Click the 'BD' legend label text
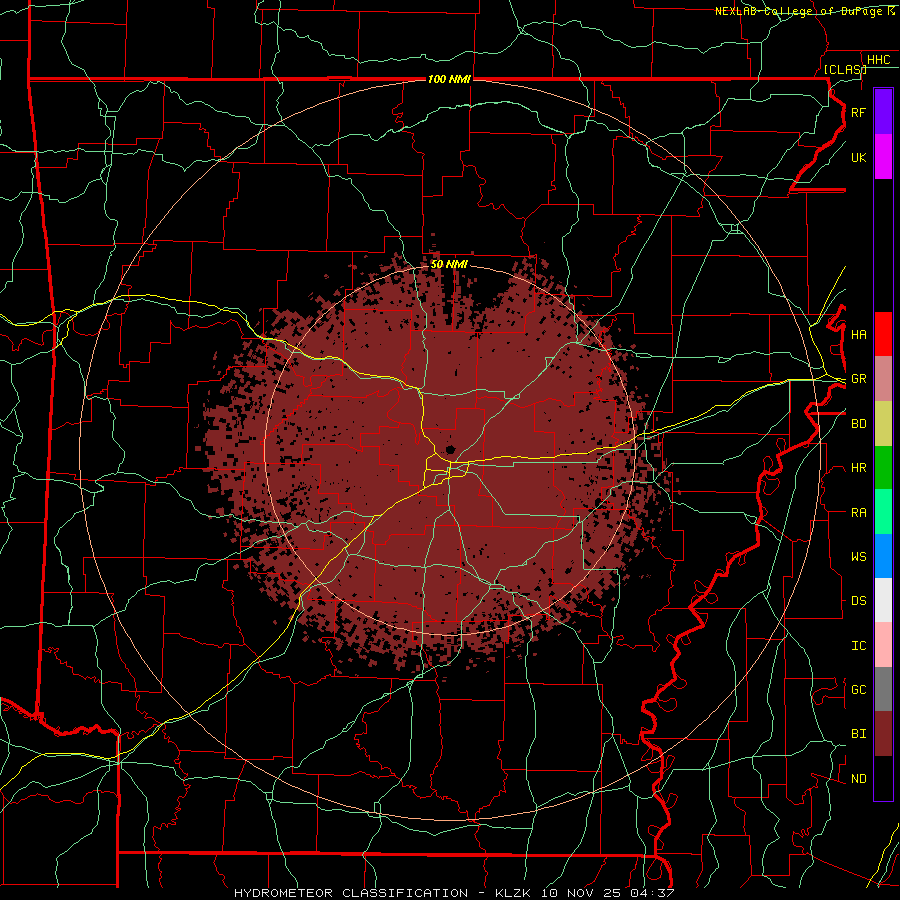The image size is (900, 900). tap(858, 424)
